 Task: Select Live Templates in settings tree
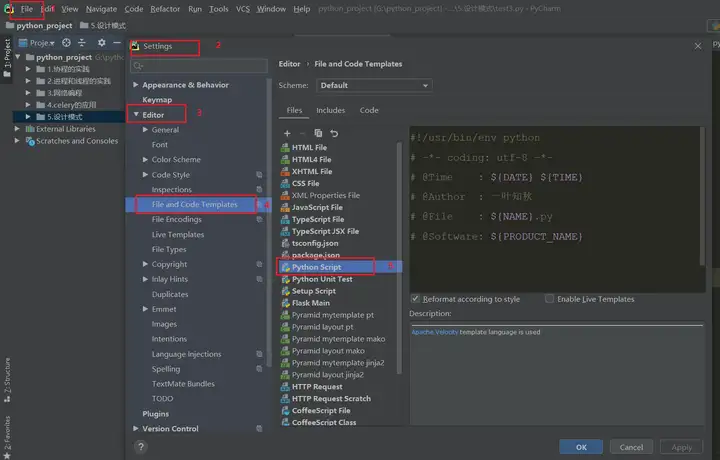(x=178, y=235)
